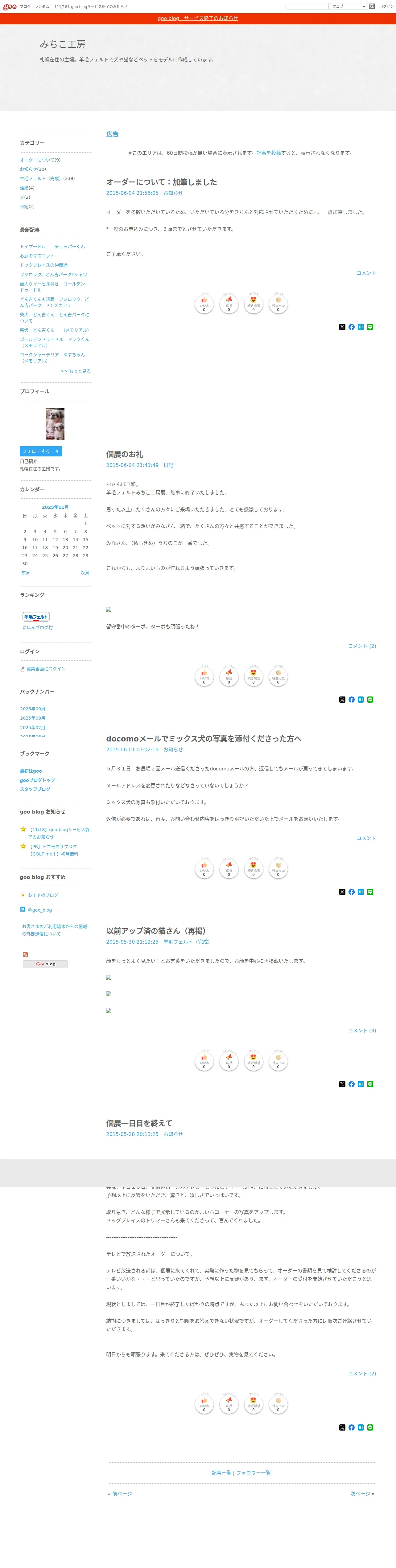Click the search magnifier button
This screenshot has height=1568, width=396.
coord(372,6)
